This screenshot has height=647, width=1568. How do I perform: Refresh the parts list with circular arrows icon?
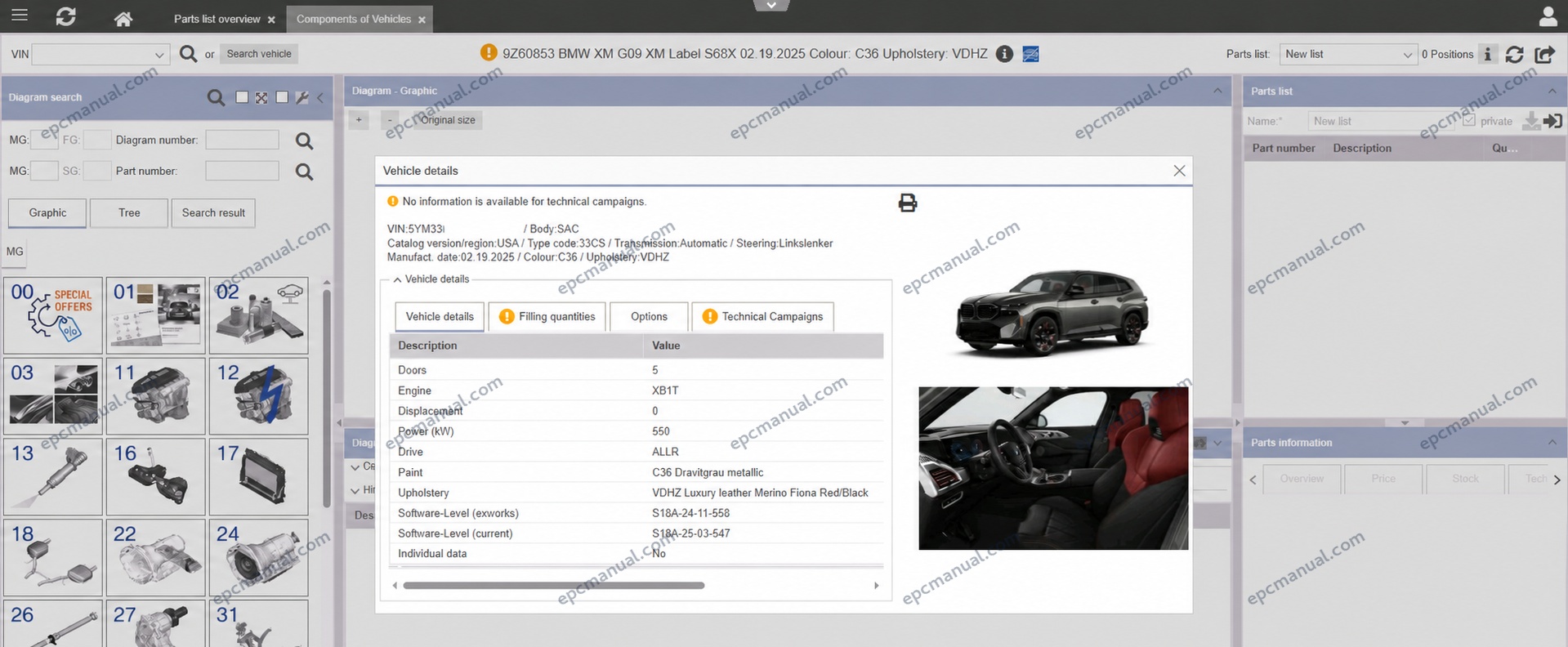1514,54
